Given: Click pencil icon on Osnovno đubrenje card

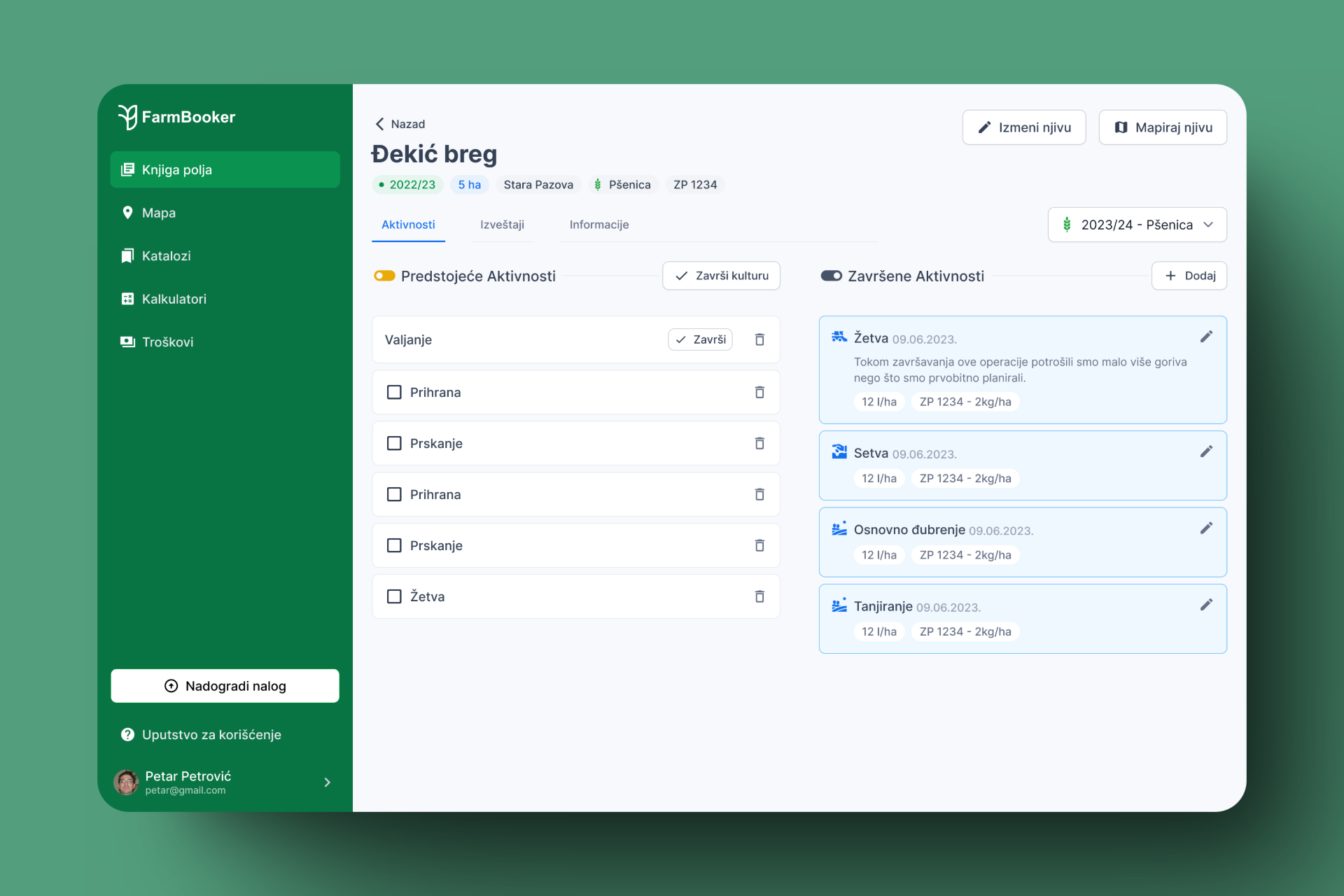Looking at the screenshot, I should point(1206,528).
